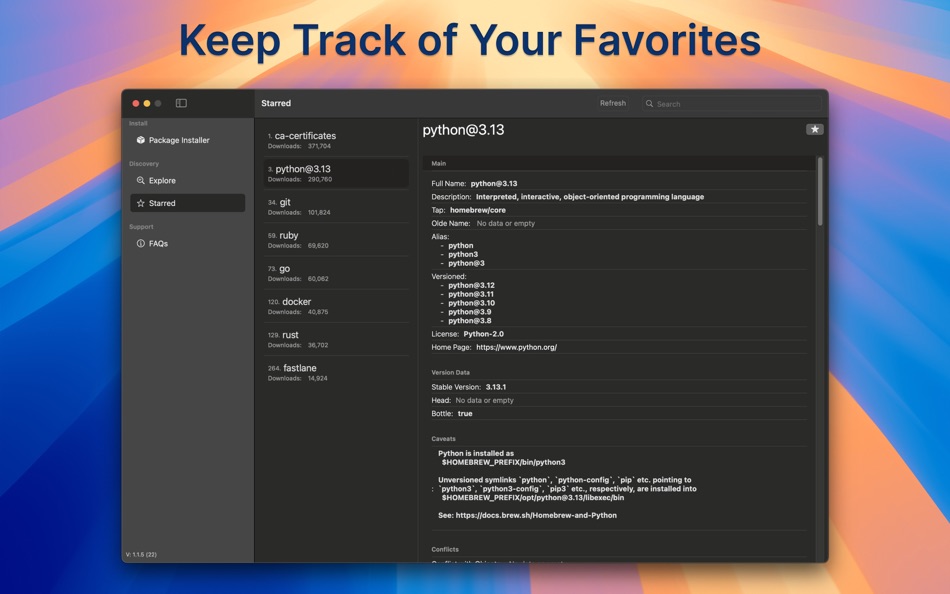Click the Starred star icon in sidebar
Screen dimensions: 950x594
click(x=141, y=203)
